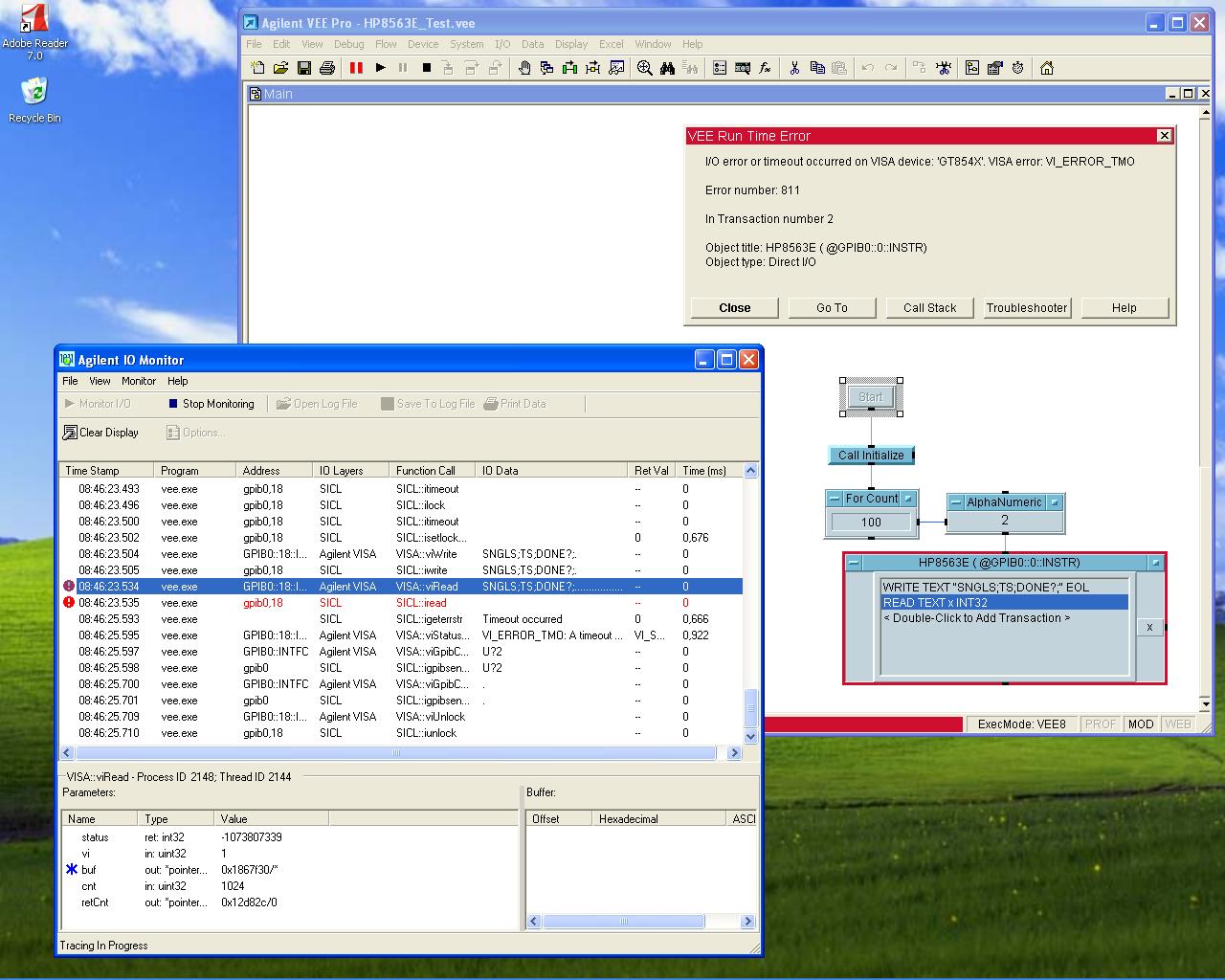Image resolution: width=1225 pixels, height=980 pixels.
Task: Click the Call Stack button
Action: [929, 308]
